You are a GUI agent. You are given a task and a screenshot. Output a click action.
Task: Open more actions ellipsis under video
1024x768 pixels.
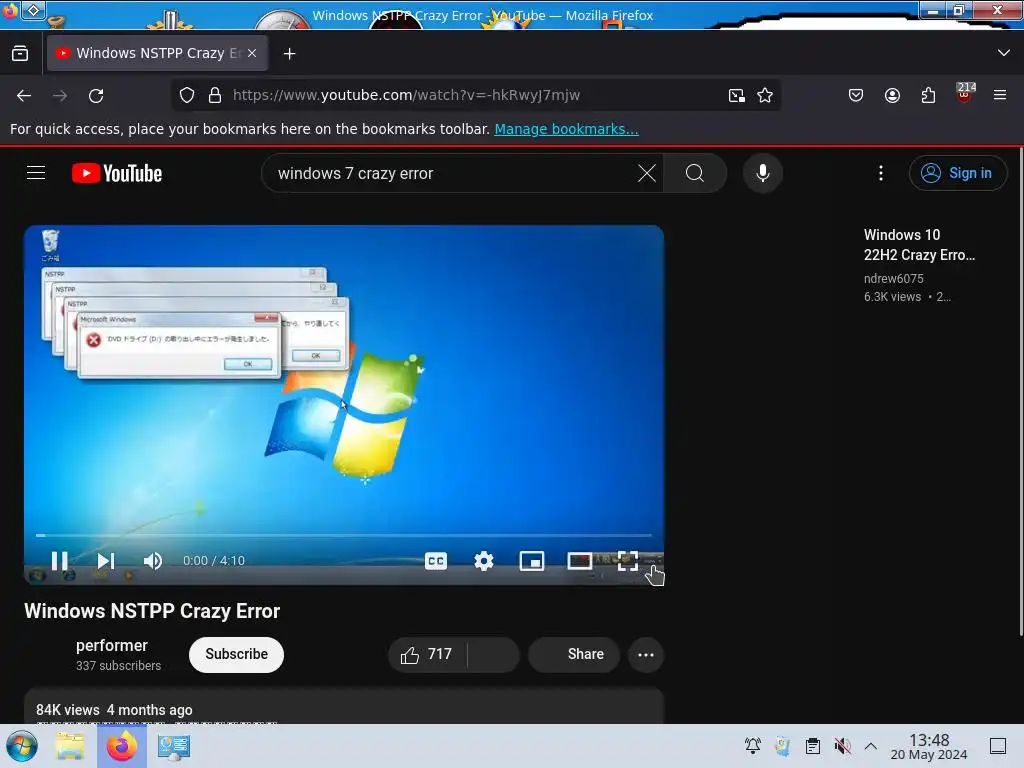click(x=646, y=654)
